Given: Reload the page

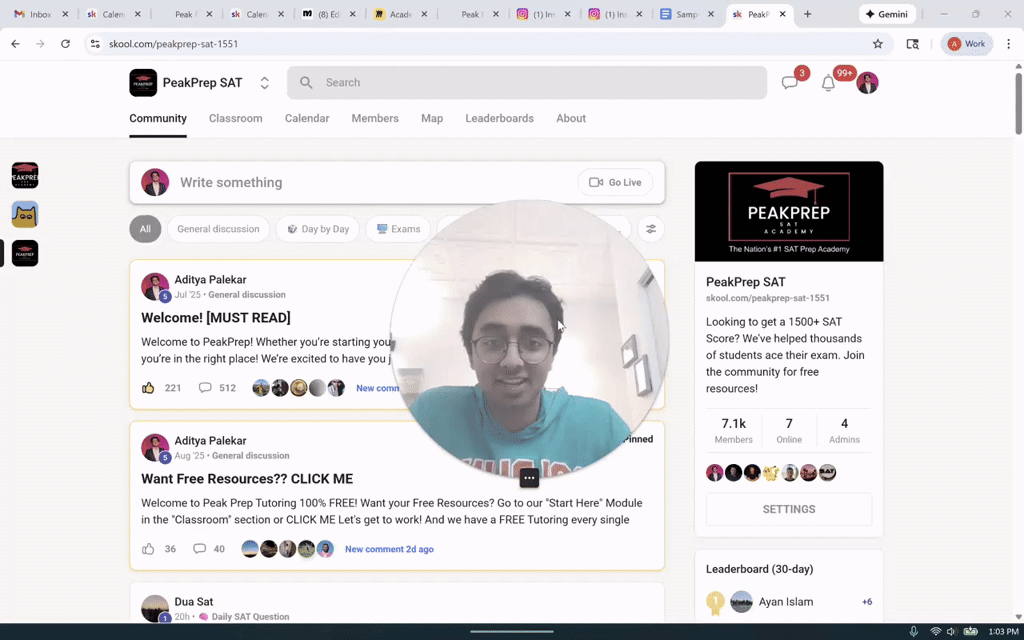Looking at the screenshot, I should click(65, 44).
